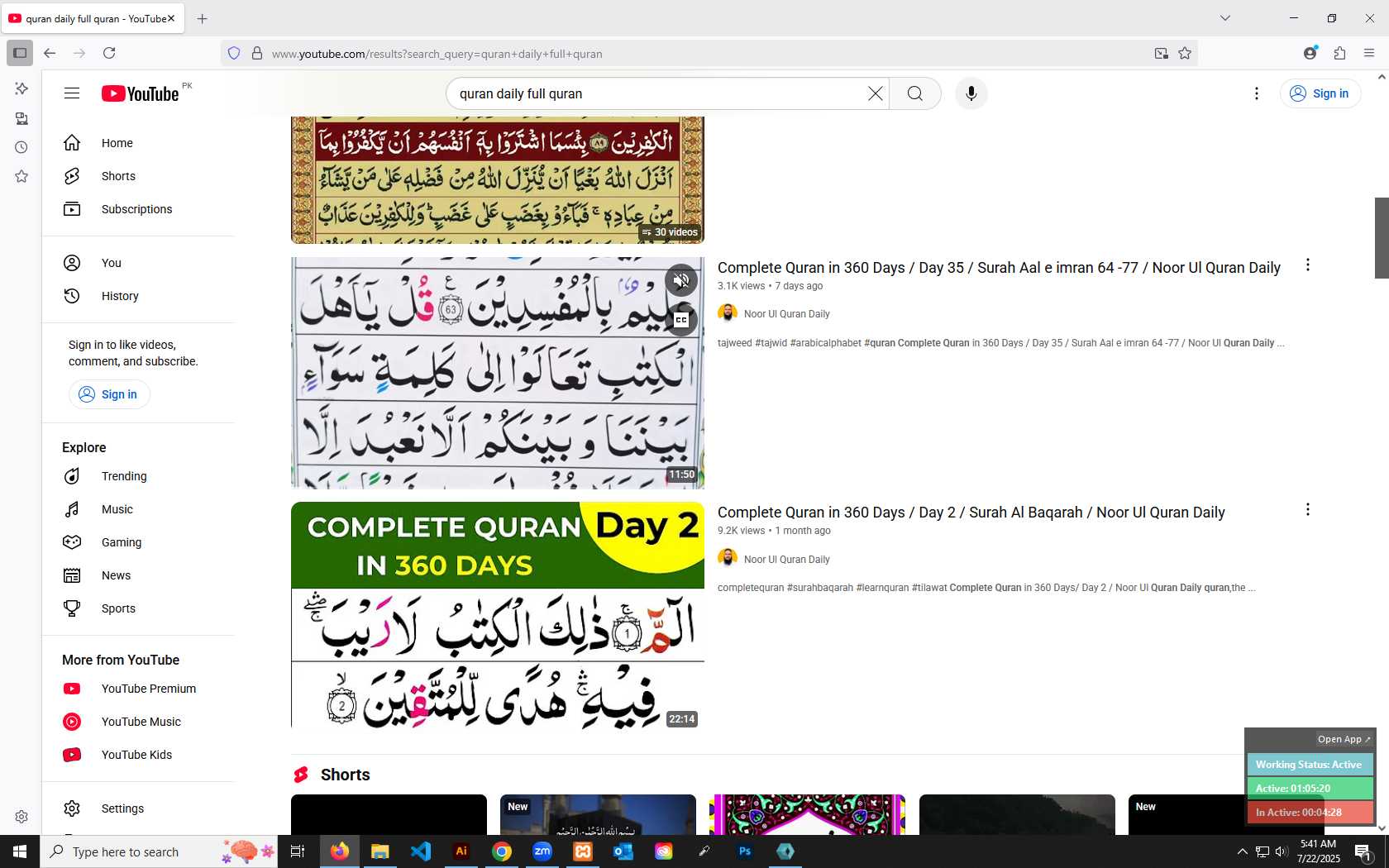The height and width of the screenshot is (868, 1389).
Task: Go back in the browser
Action: click(x=50, y=53)
